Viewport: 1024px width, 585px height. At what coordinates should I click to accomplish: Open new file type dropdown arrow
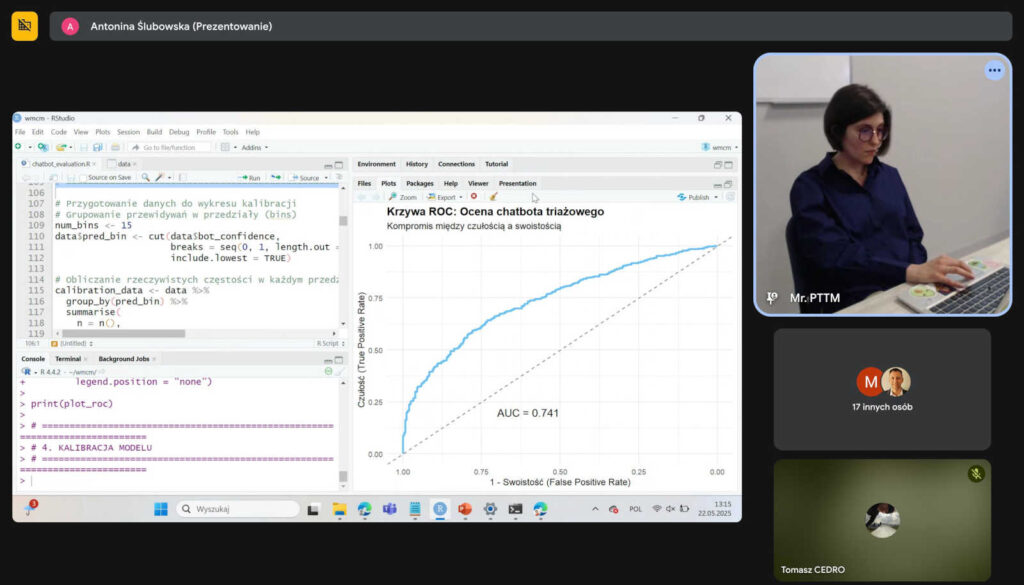tap(30, 148)
